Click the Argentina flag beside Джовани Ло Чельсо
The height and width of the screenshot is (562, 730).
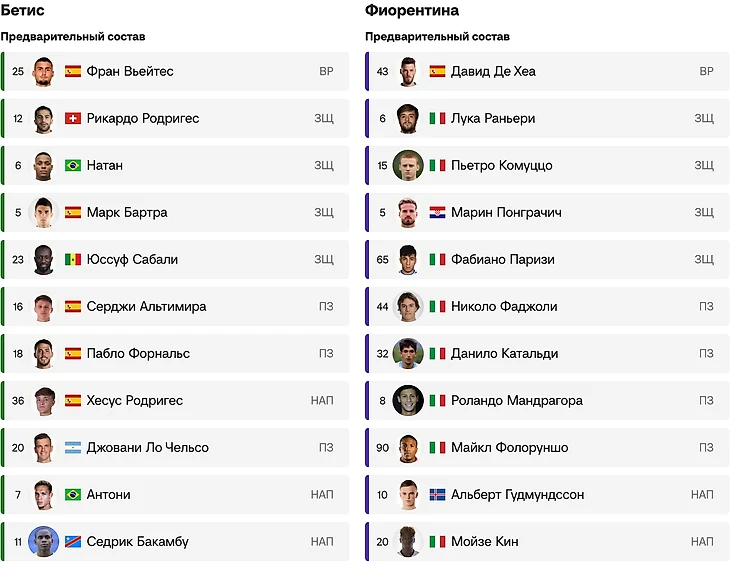pyautogui.click(x=73, y=447)
